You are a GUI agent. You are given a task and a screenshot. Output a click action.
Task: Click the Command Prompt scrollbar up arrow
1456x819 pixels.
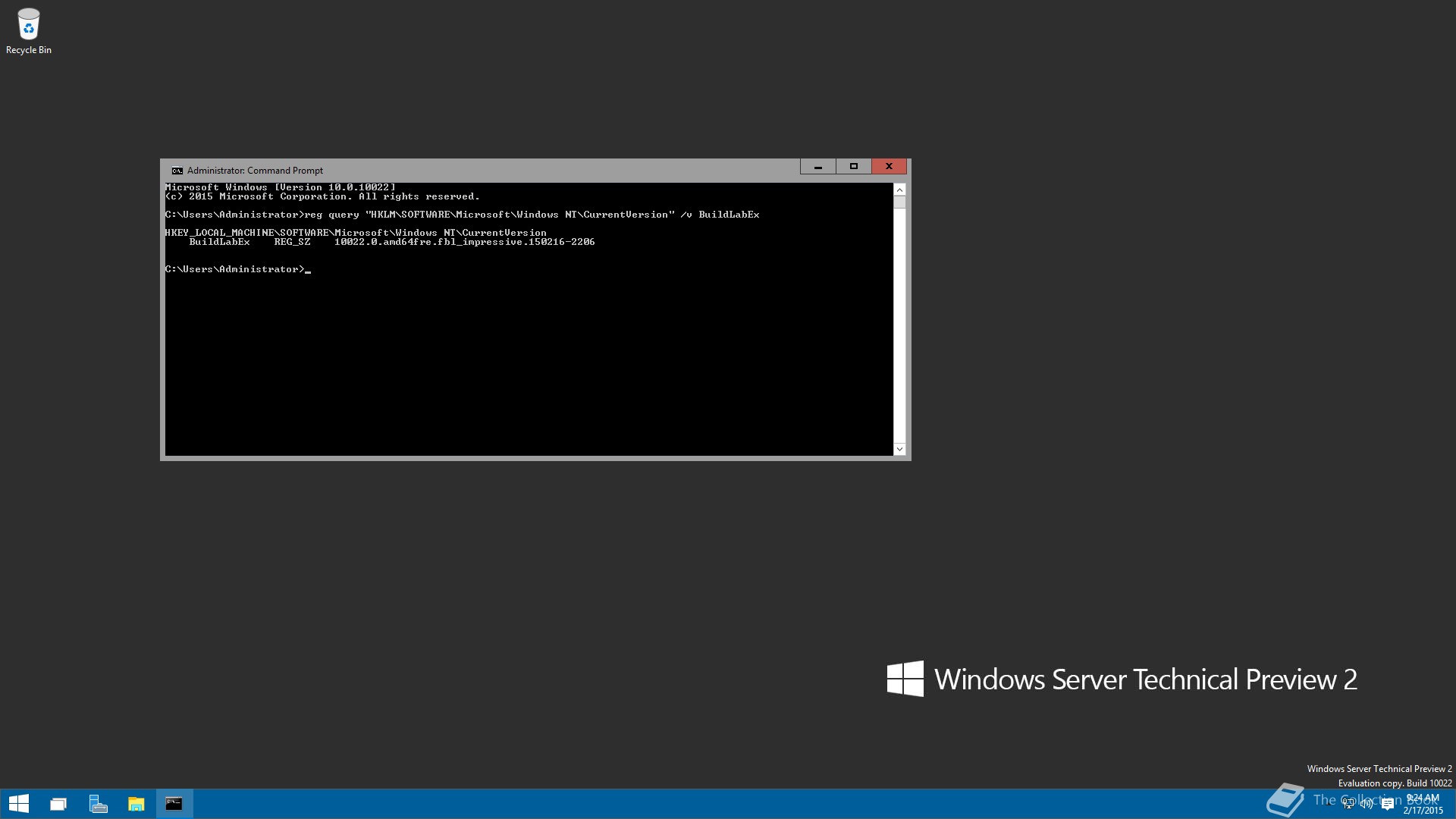899,190
